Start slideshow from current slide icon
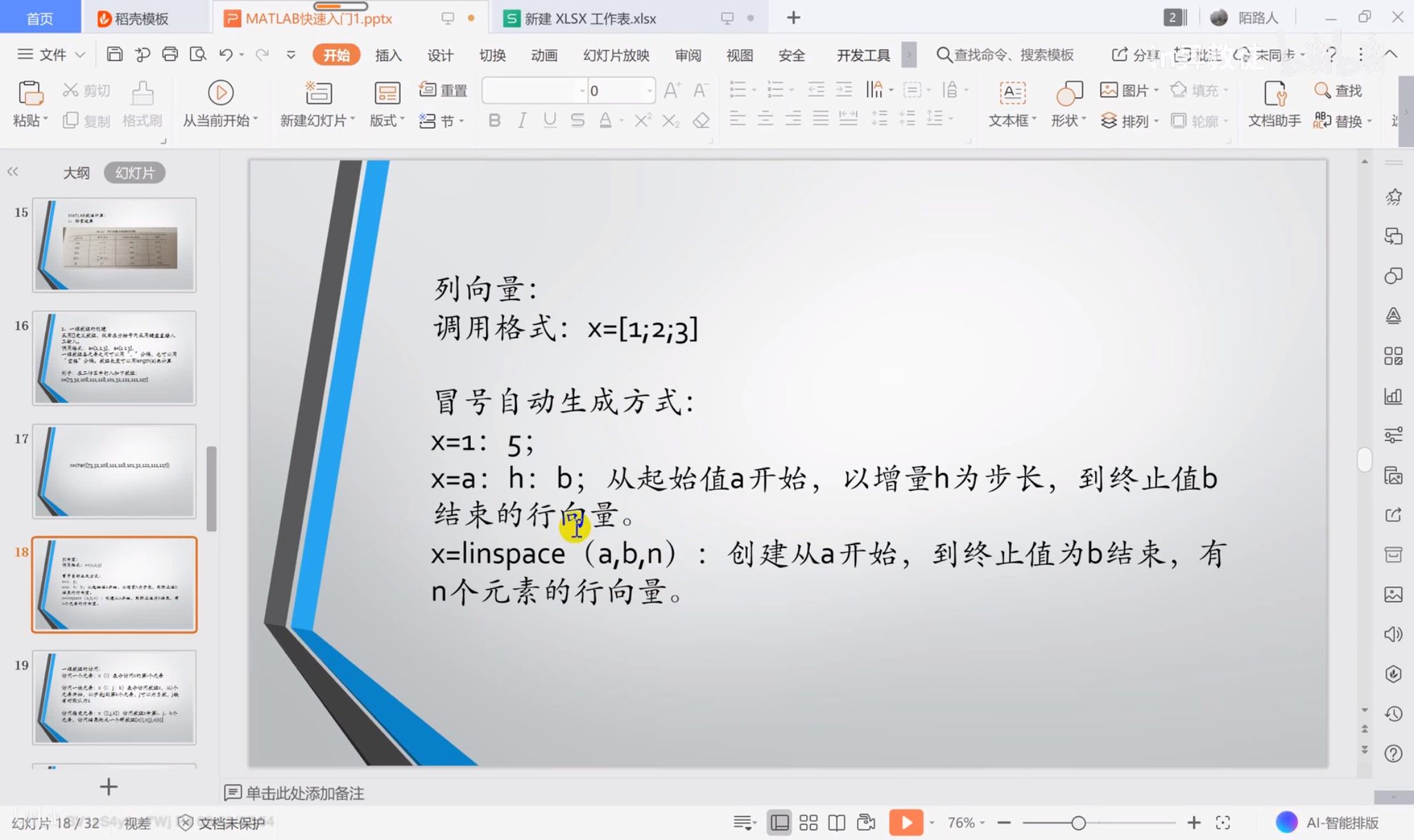Screen dimensions: 1414x840 220,92
